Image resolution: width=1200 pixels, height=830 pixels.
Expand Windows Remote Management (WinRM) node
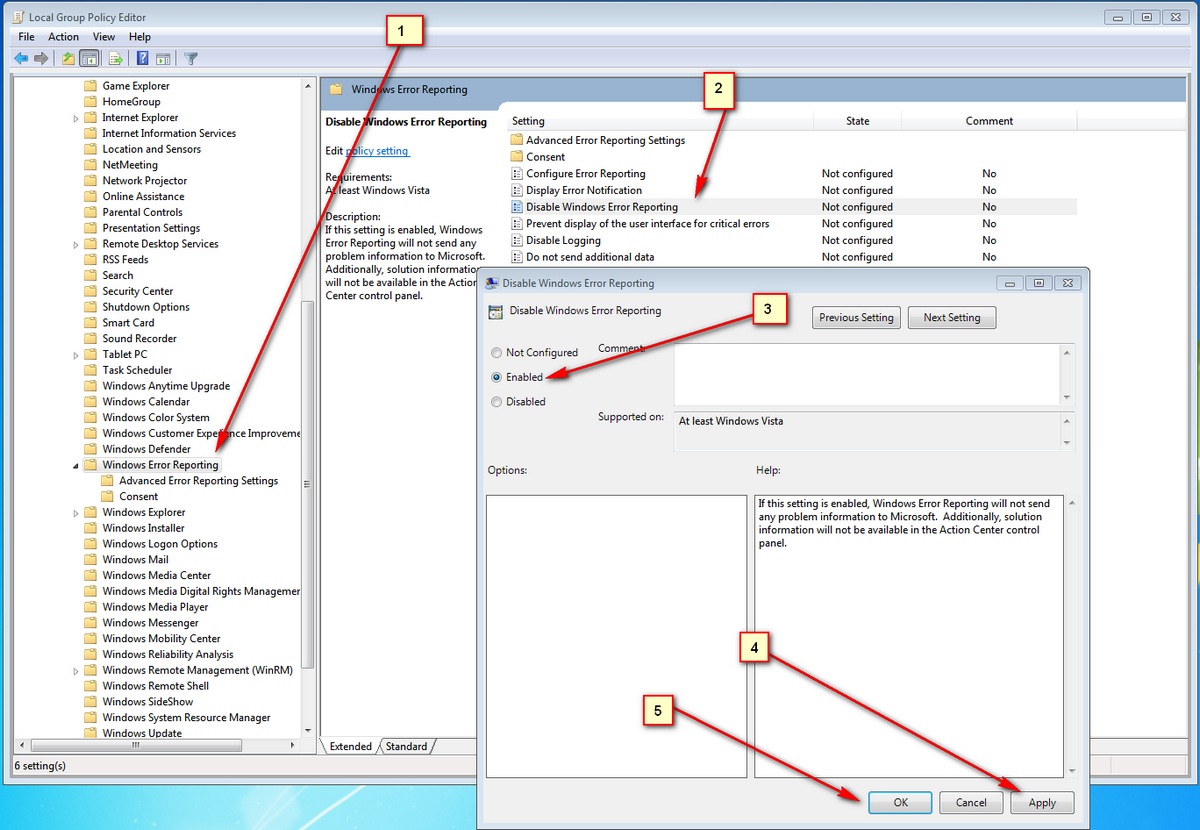point(77,671)
